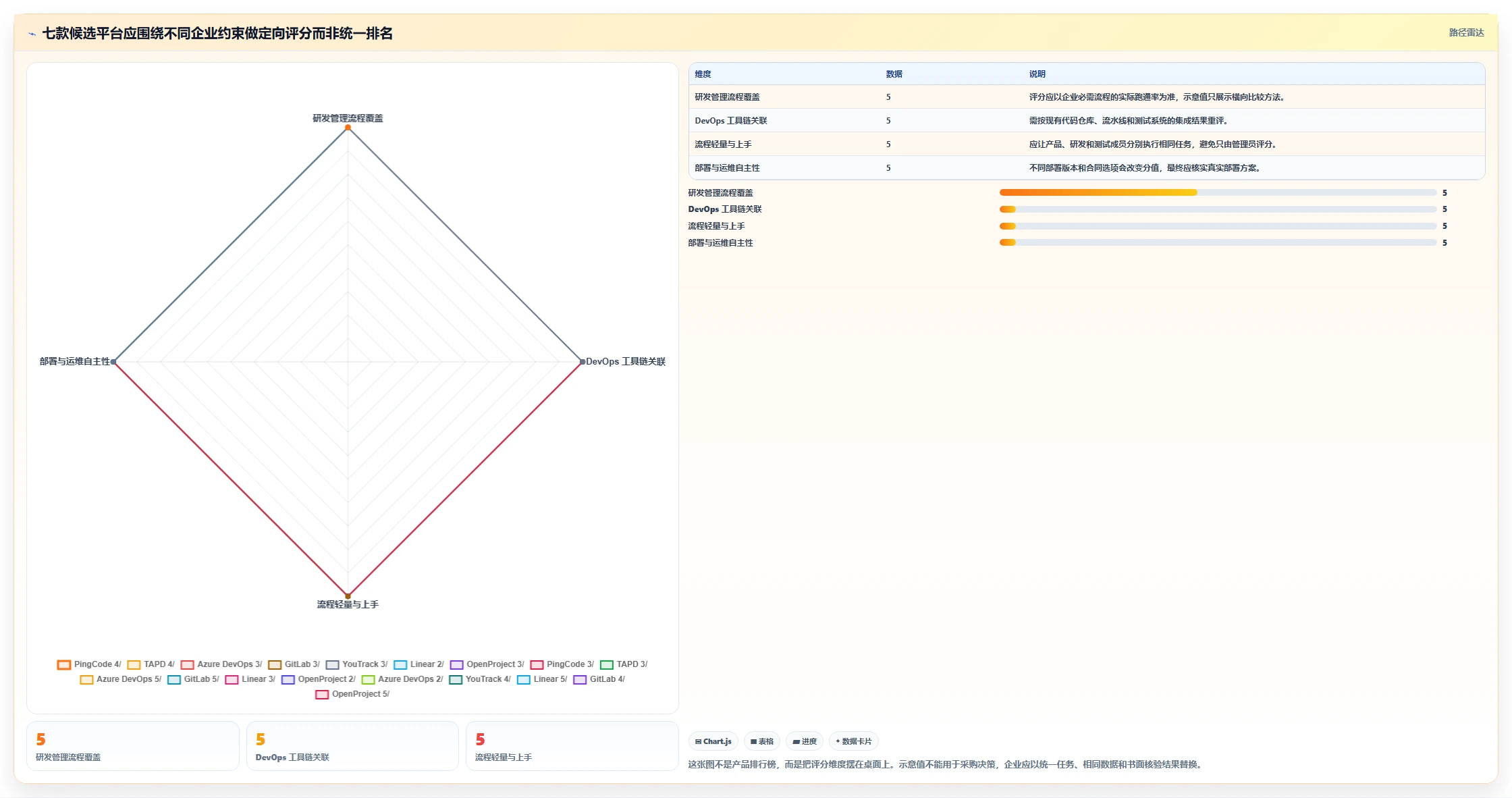
Task: Click the 数据卡片 tag chip
Action: coord(853,741)
